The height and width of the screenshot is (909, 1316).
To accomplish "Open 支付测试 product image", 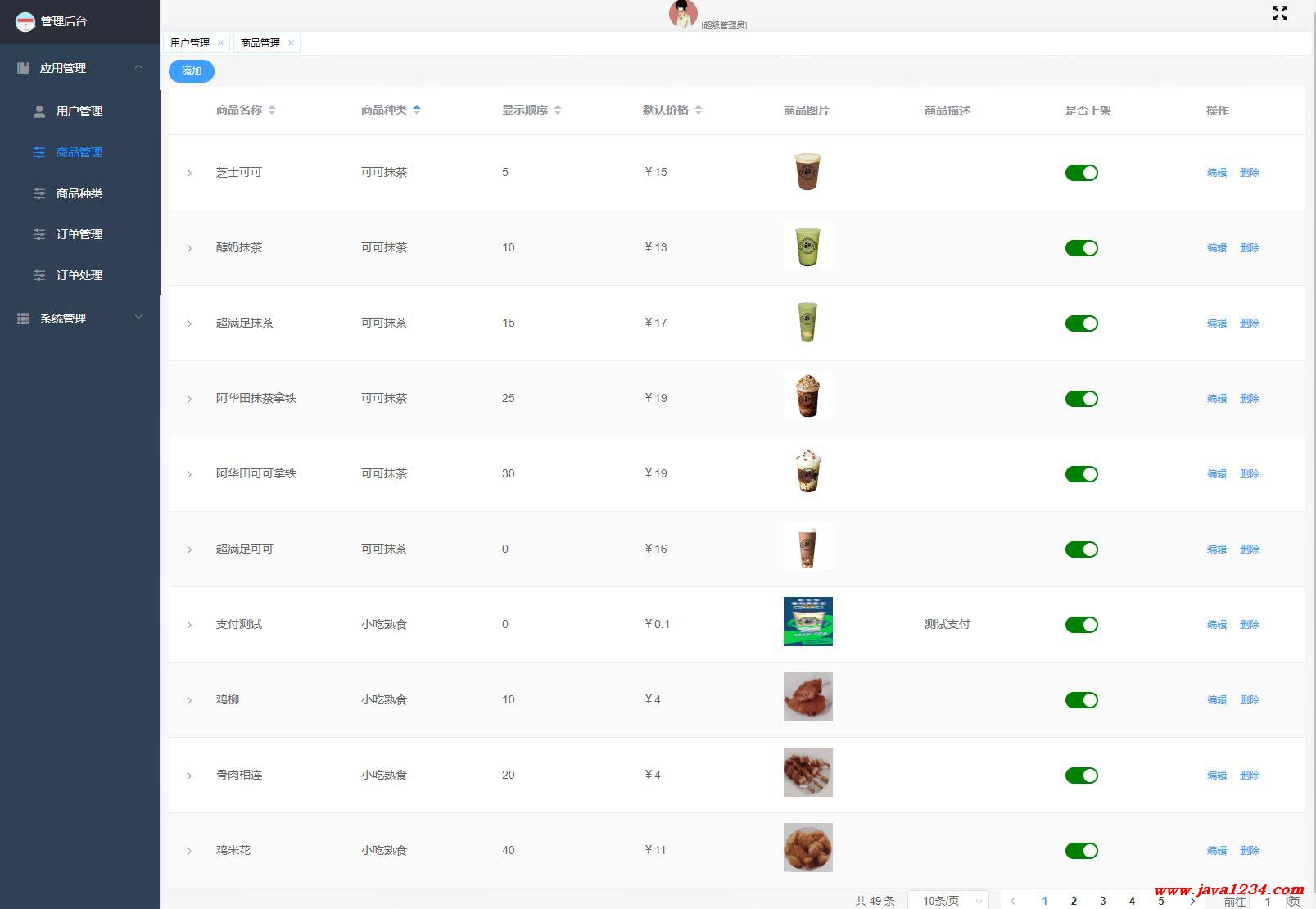I will (808, 622).
